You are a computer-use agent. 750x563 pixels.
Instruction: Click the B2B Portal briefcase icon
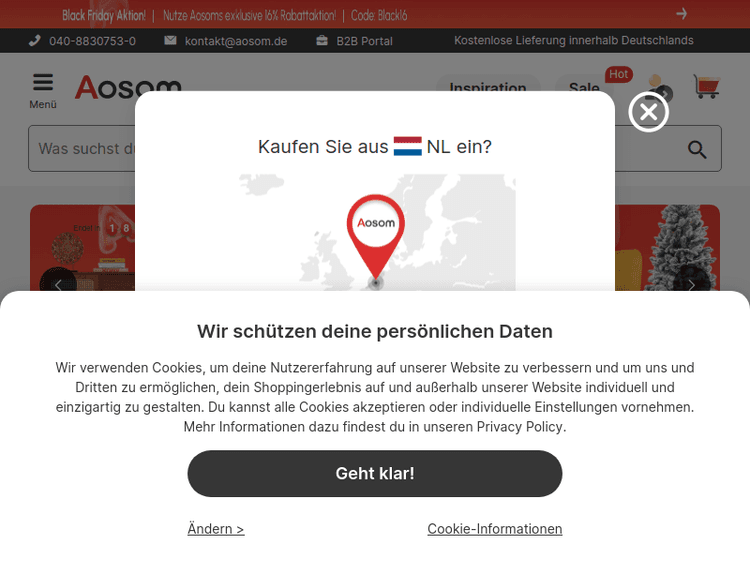pos(322,41)
